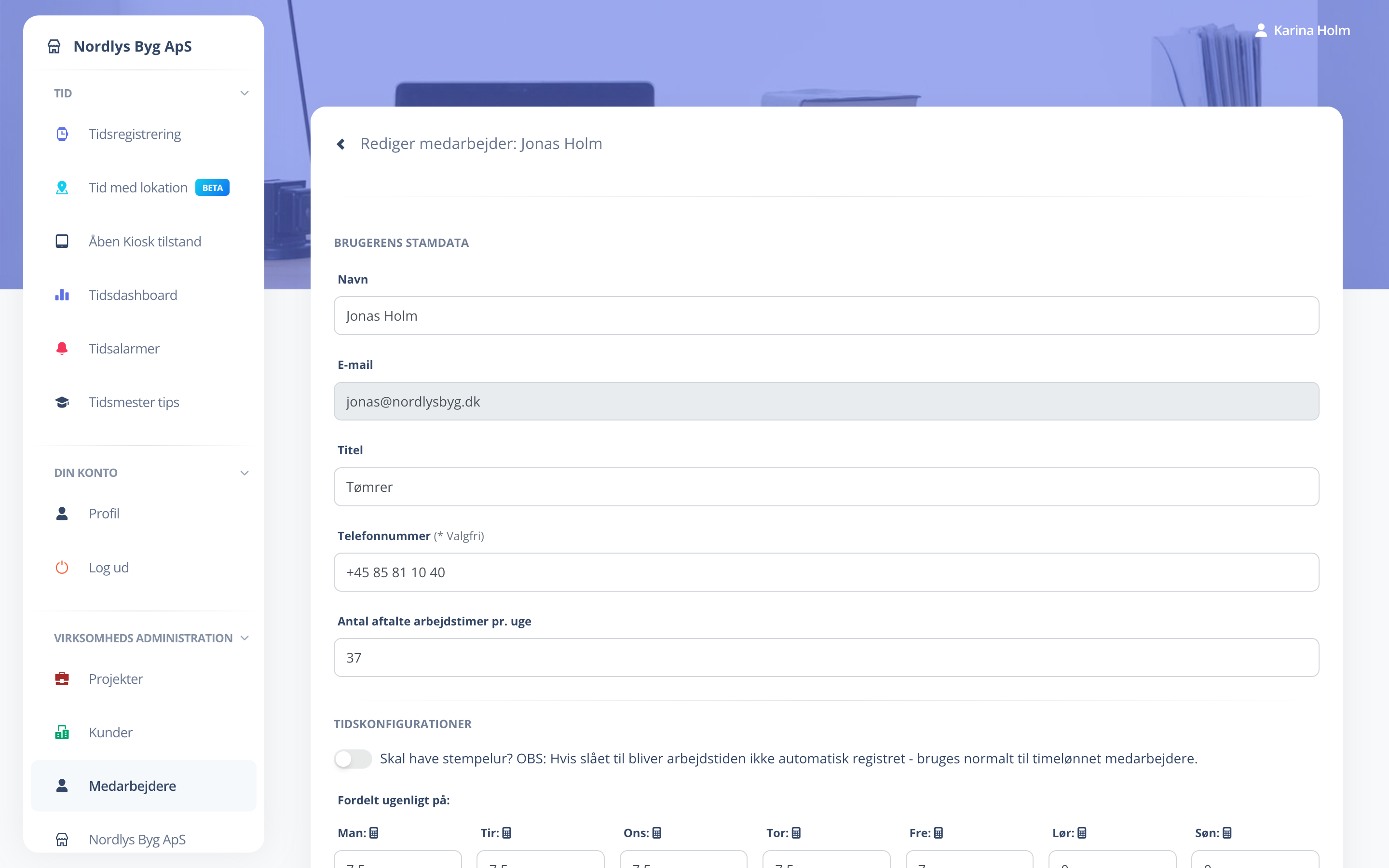Image resolution: width=1389 pixels, height=868 pixels.
Task: Click the Projekter briefcase icon
Action: tap(62, 678)
